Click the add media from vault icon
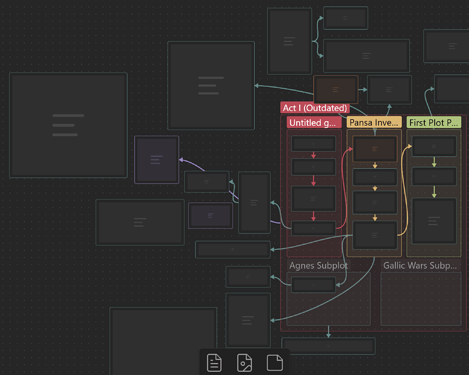The width and height of the screenshot is (469, 375). pyautogui.click(x=244, y=363)
